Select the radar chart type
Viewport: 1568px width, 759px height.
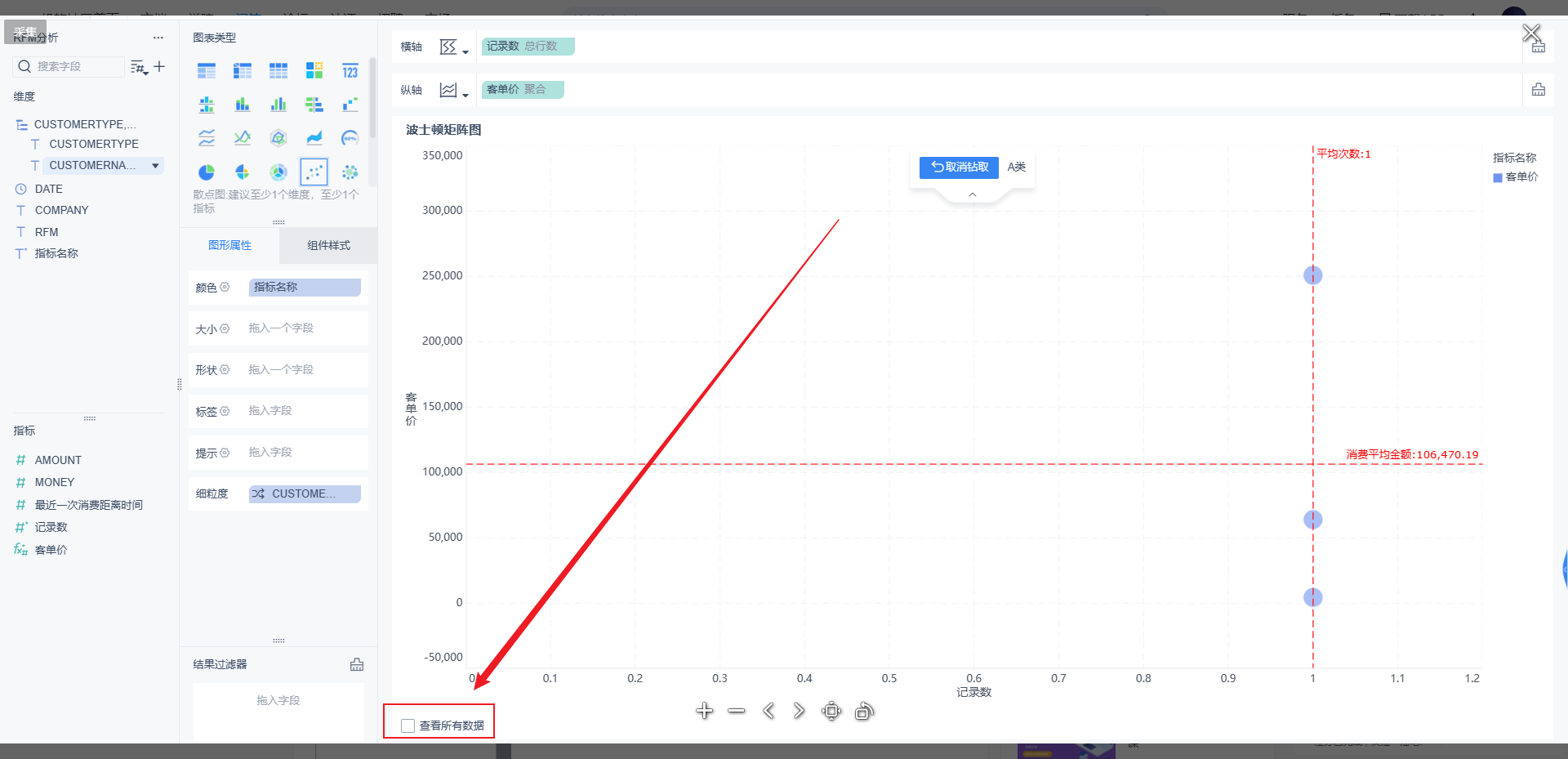tap(278, 138)
